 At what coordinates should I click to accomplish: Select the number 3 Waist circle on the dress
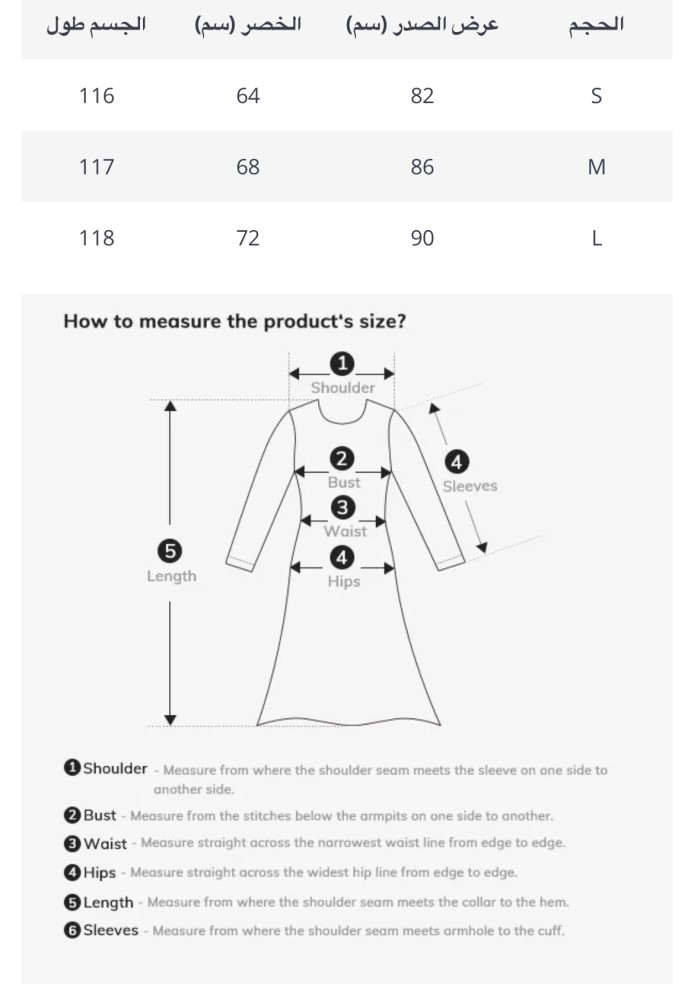click(x=343, y=508)
